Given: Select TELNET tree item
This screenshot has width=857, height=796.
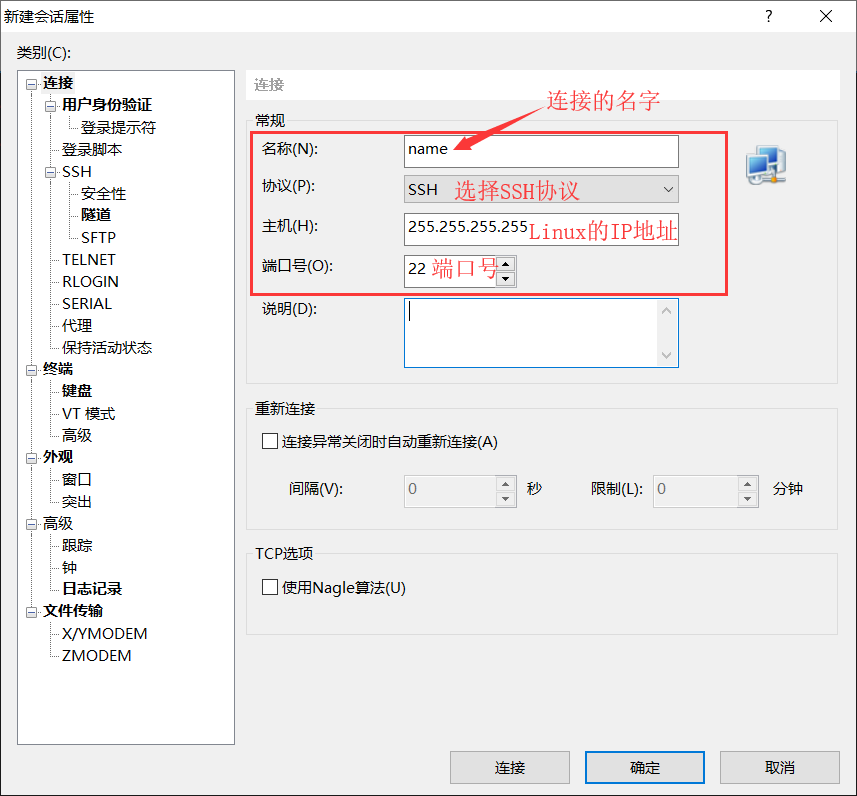Looking at the screenshot, I should 89,259.
